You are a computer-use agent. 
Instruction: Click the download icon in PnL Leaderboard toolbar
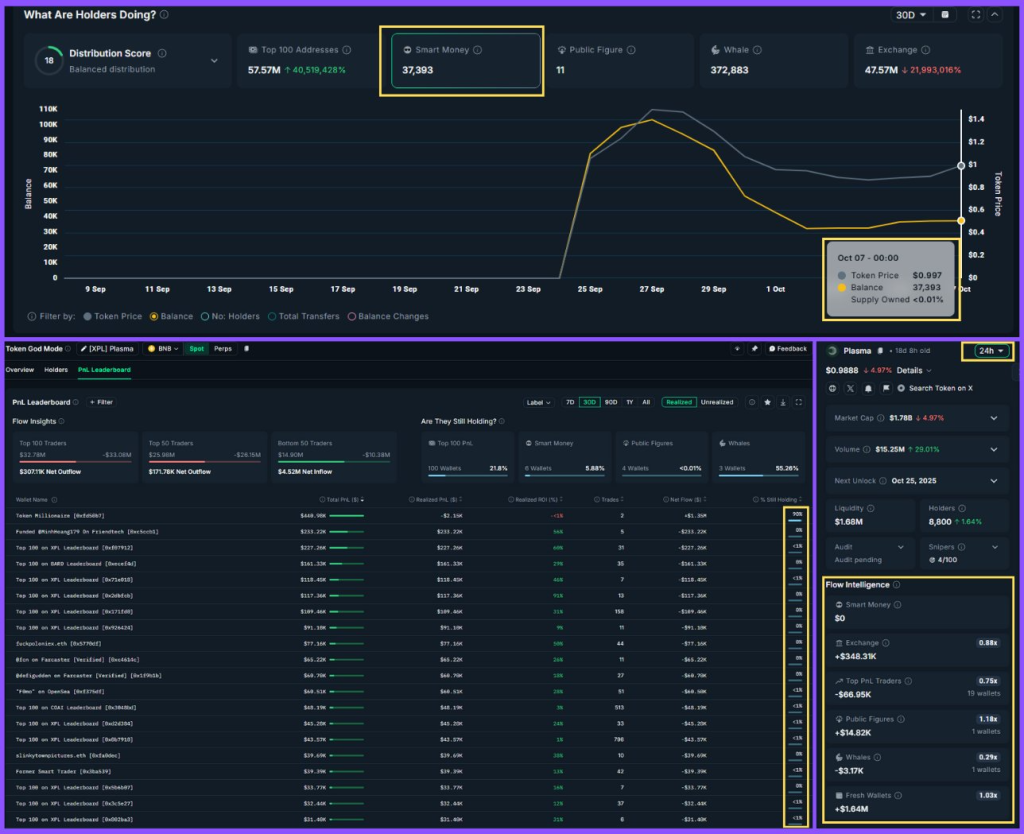783,402
